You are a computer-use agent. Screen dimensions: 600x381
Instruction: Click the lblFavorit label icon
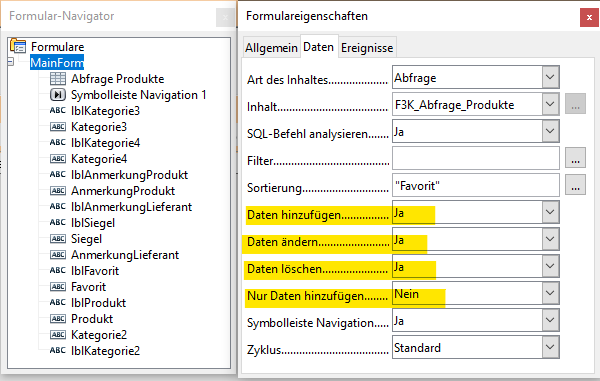tap(58, 270)
